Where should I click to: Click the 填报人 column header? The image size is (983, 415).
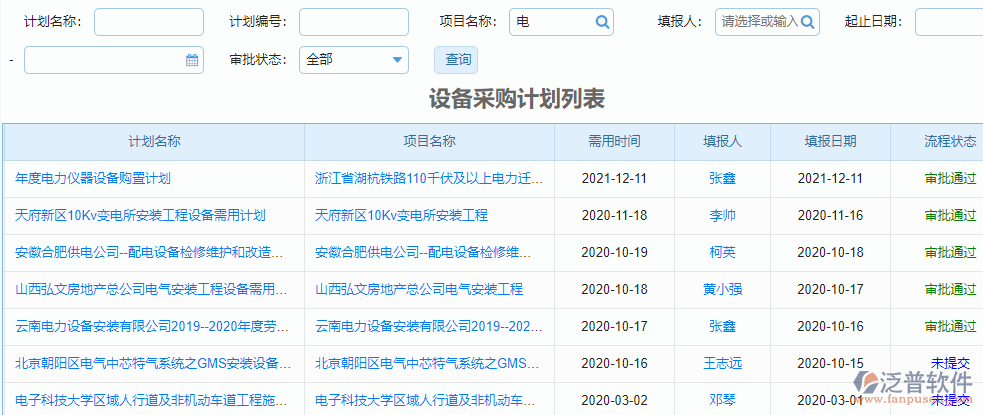tap(722, 141)
